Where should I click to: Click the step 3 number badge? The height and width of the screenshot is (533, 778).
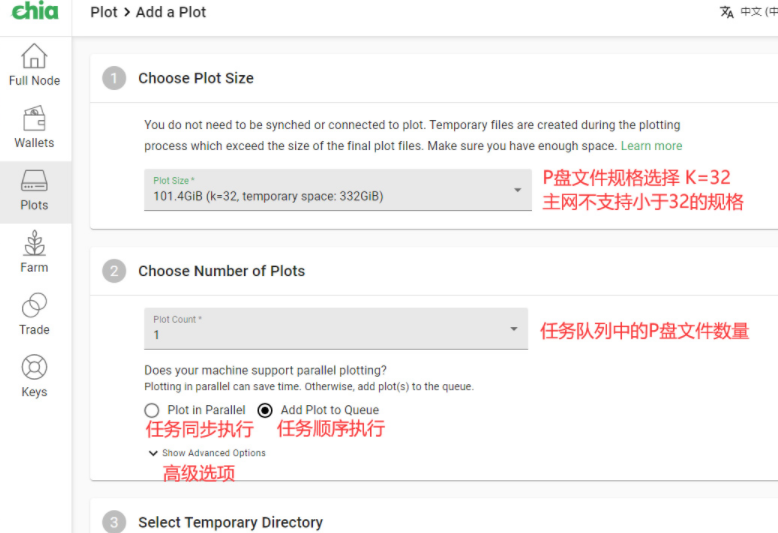click(114, 522)
